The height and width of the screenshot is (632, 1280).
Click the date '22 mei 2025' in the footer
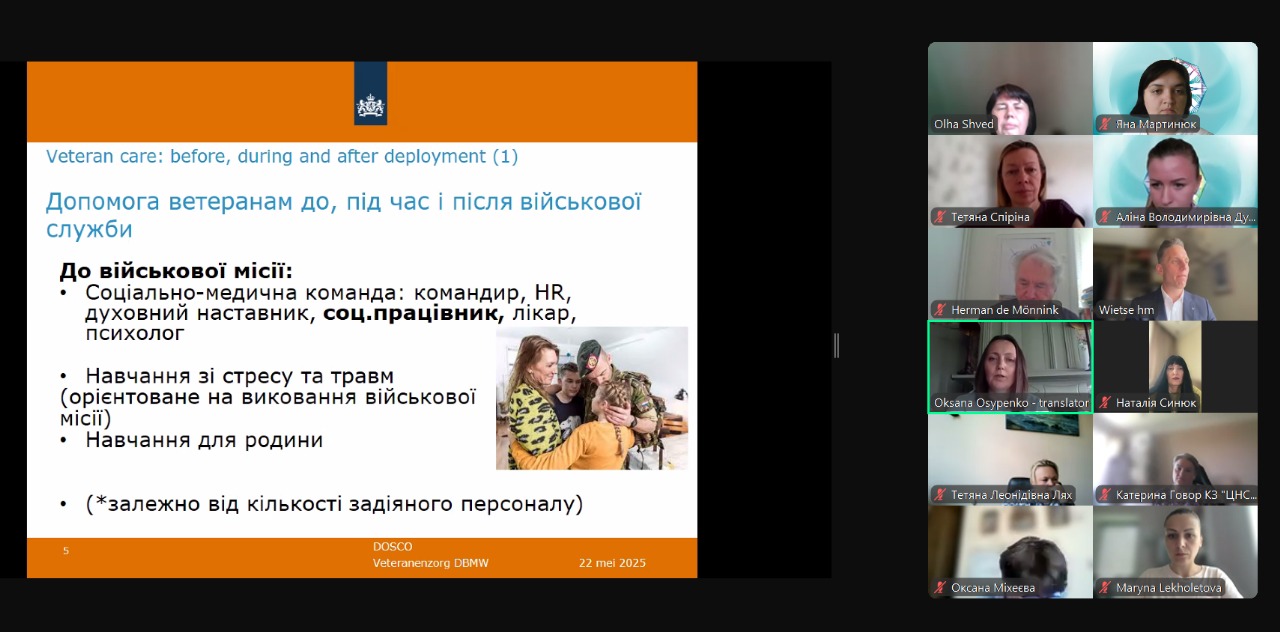tap(613, 563)
